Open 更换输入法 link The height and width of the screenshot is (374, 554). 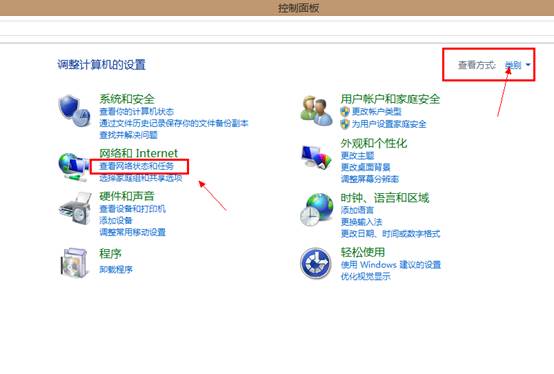(x=361, y=222)
